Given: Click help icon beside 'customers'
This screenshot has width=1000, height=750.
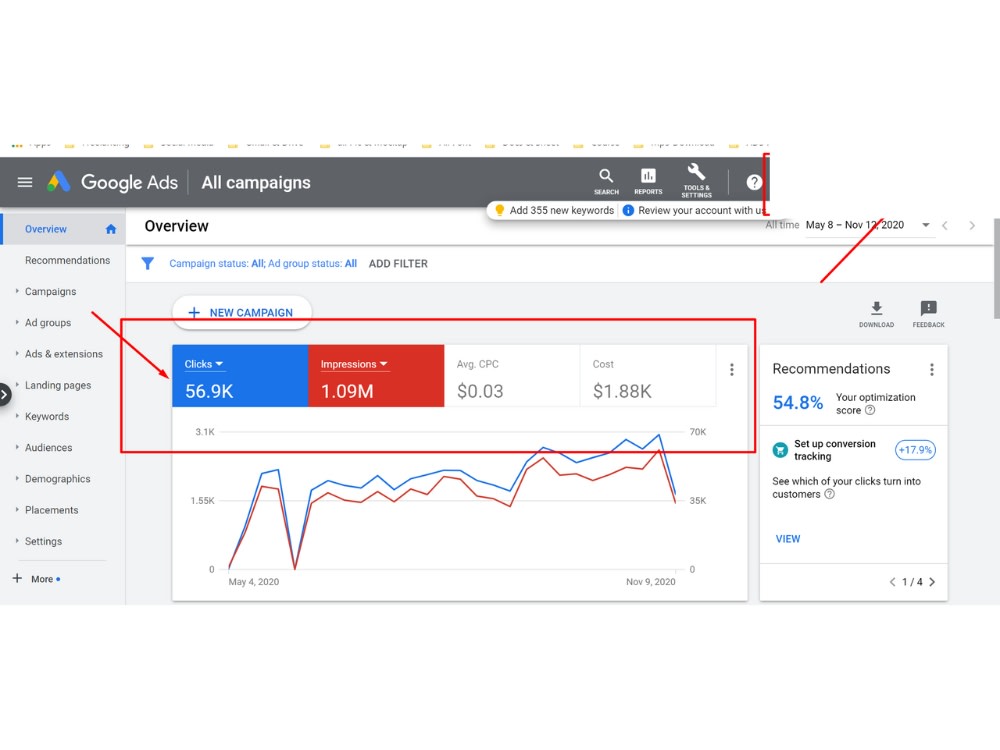Looking at the screenshot, I should pos(829,494).
